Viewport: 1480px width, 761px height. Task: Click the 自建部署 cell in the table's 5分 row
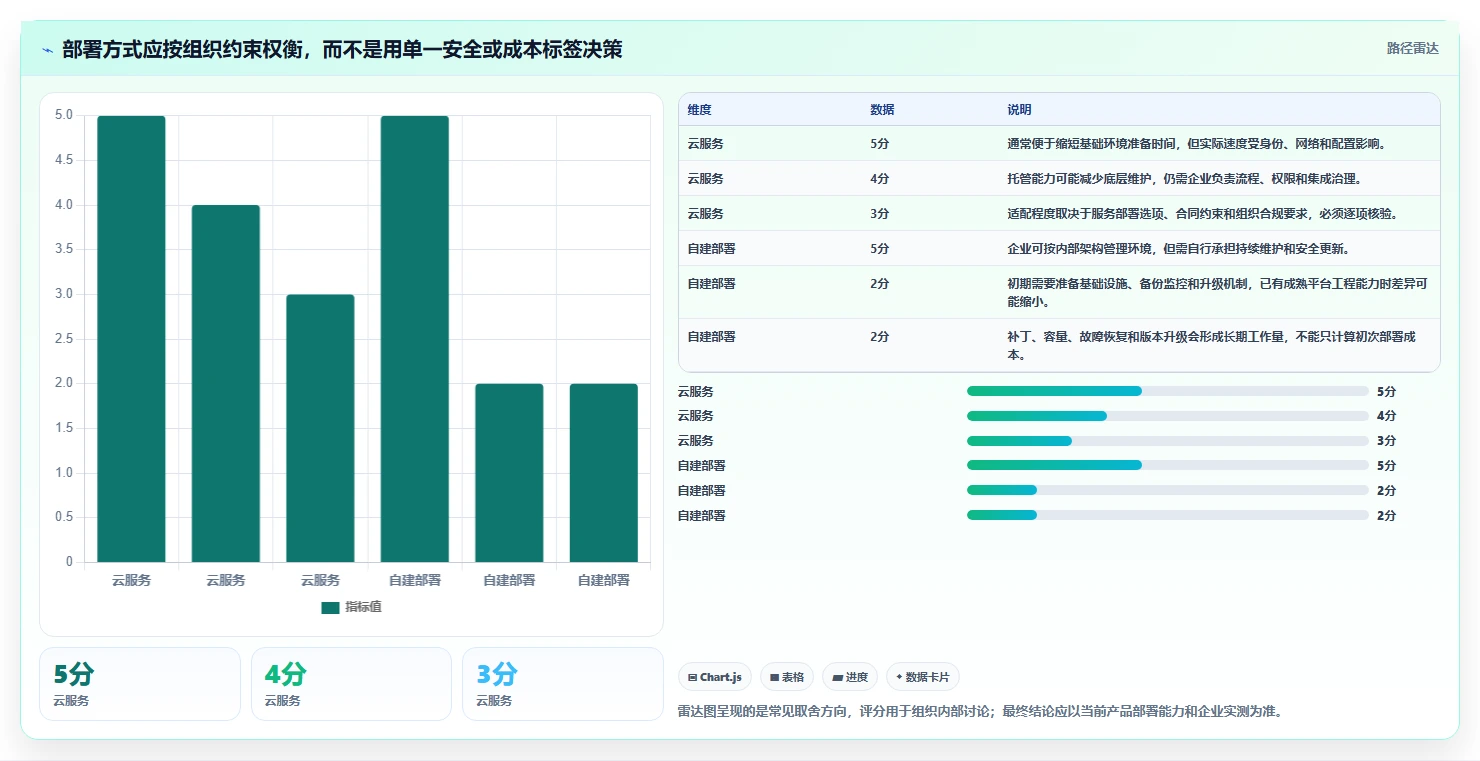click(x=712, y=249)
